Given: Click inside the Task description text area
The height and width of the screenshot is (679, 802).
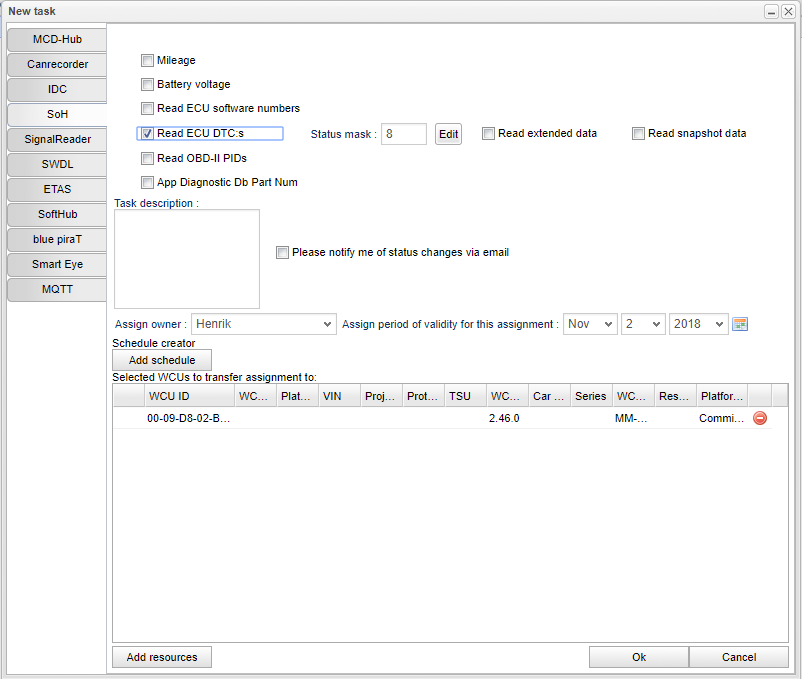Looking at the screenshot, I should point(187,259).
